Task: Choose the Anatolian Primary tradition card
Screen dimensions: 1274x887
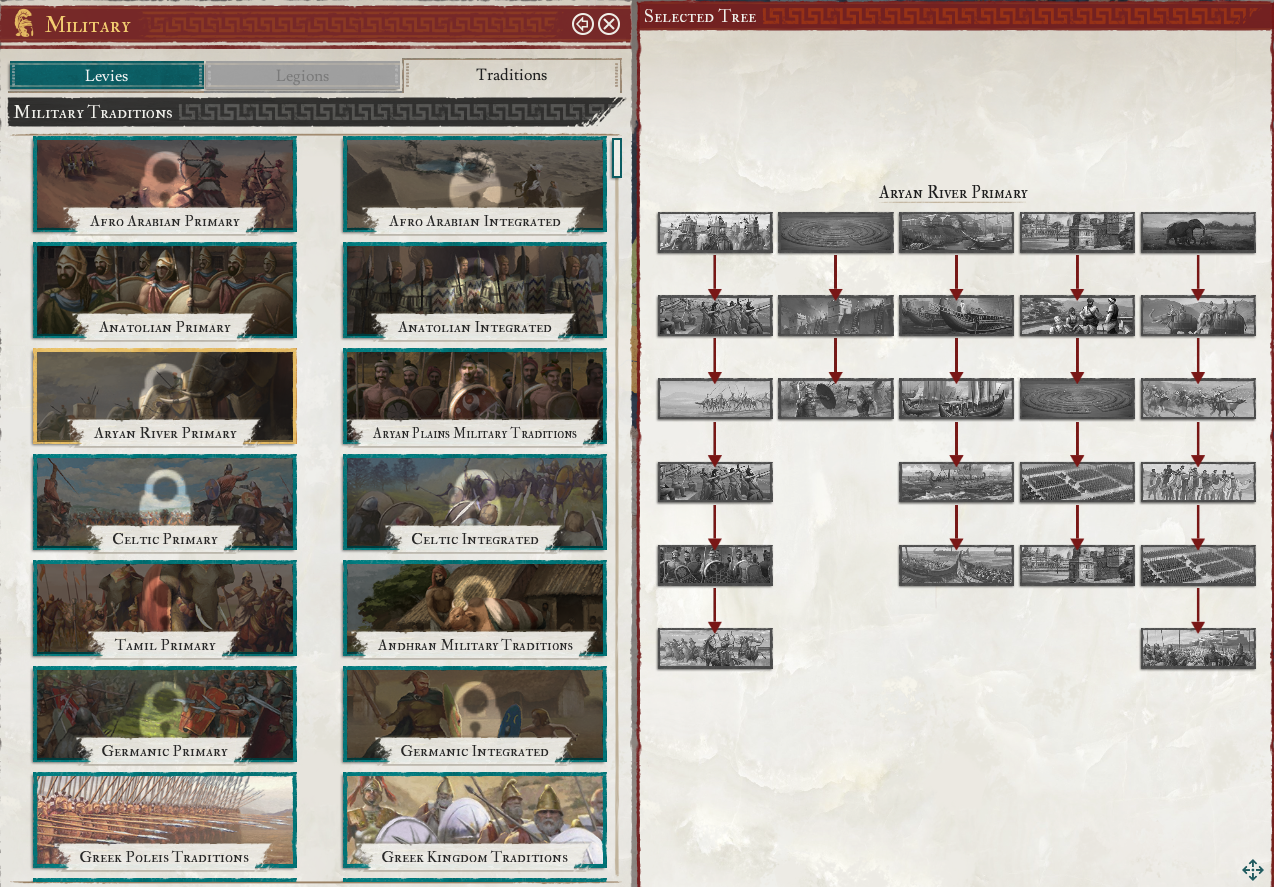Action: (x=165, y=291)
